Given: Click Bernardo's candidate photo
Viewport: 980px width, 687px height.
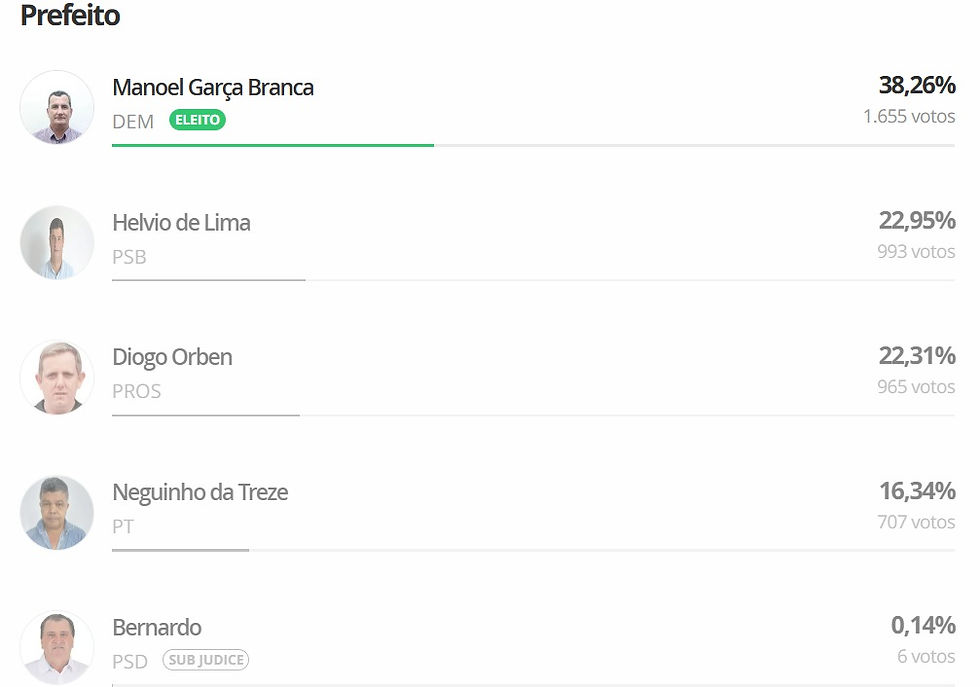Looking at the screenshot, I should coord(57,647).
